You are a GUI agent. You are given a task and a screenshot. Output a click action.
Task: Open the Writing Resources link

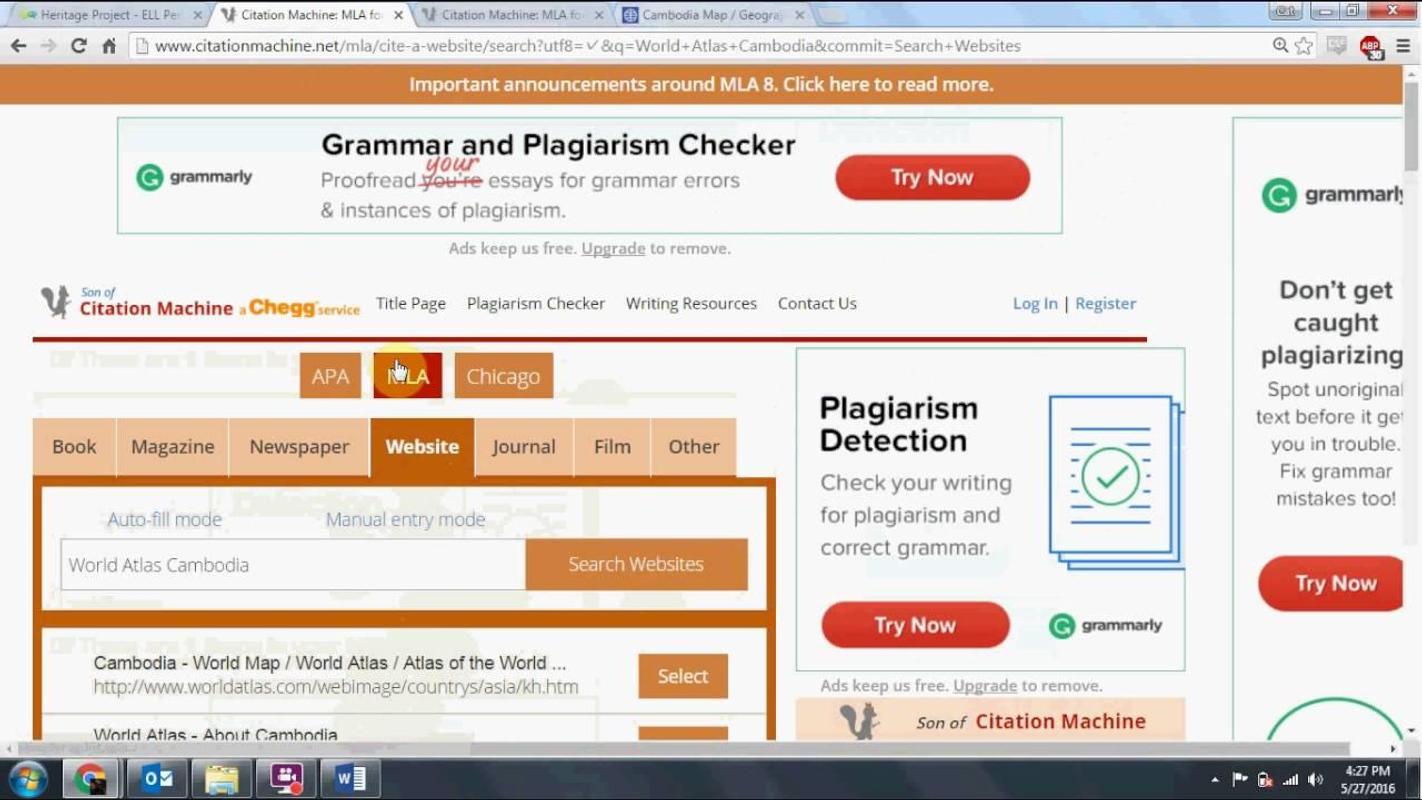[691, 303]
